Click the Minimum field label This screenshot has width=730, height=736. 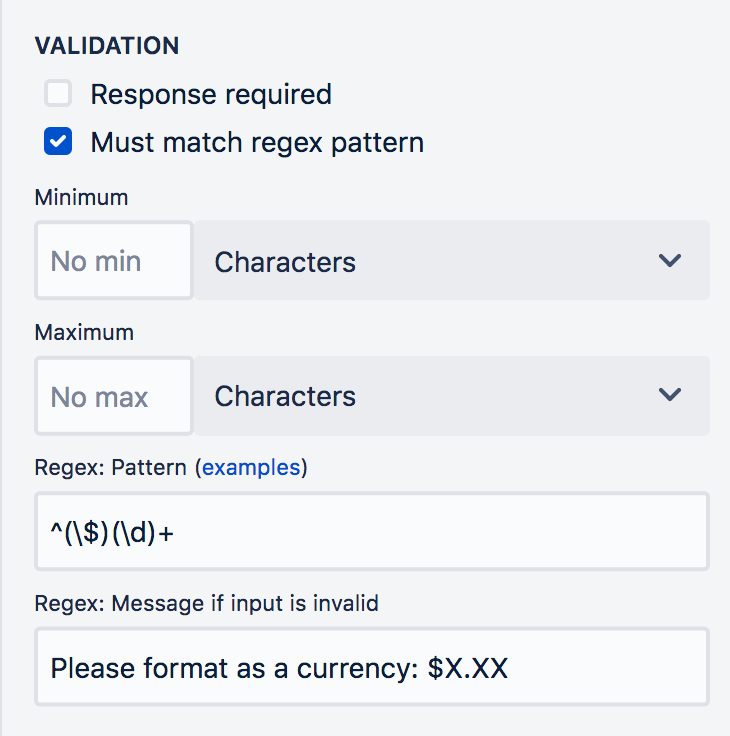click(81, 197)
